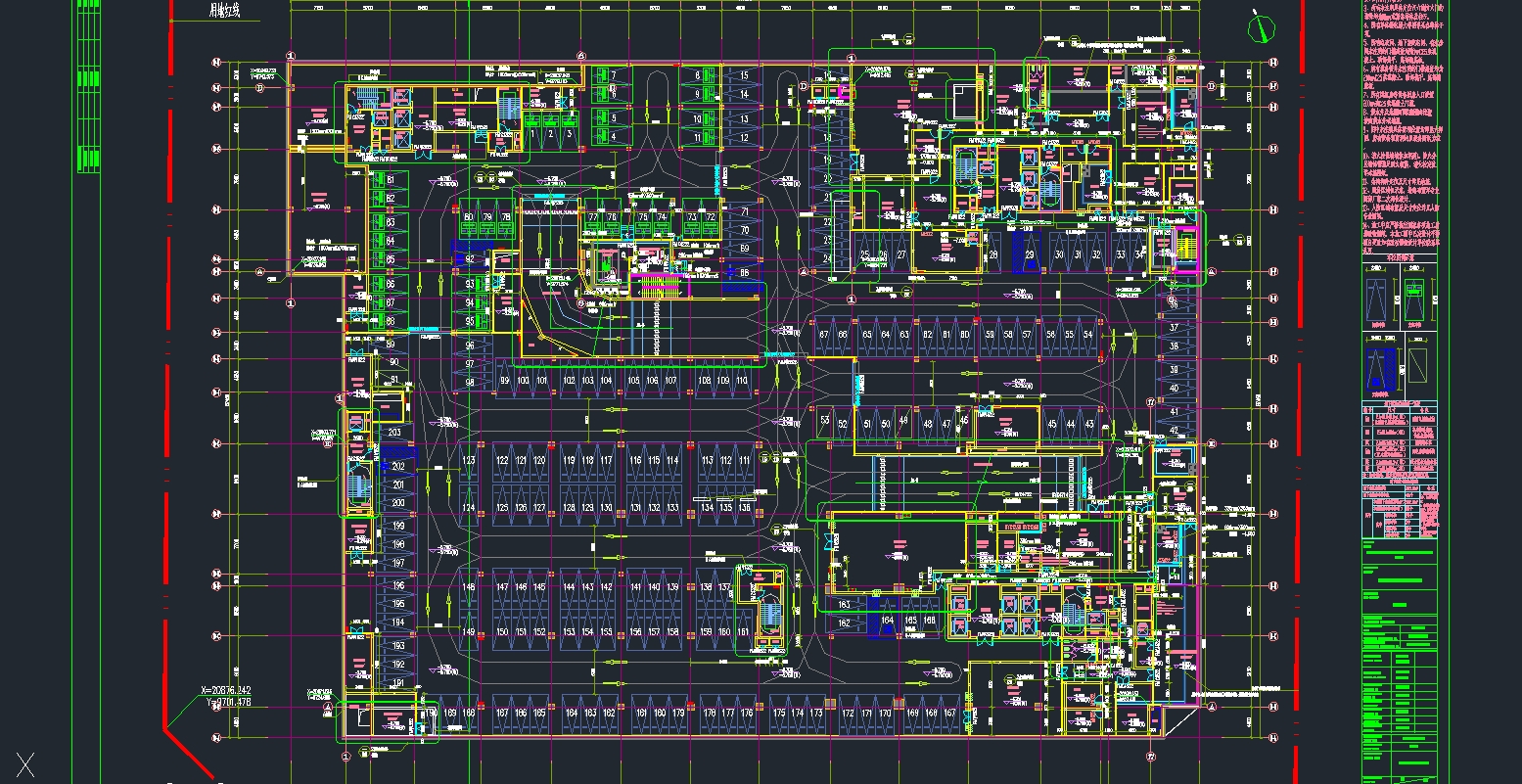Select parking space number 144
Viewport: 1522px width, 784px height.
[x=569, y=587]
